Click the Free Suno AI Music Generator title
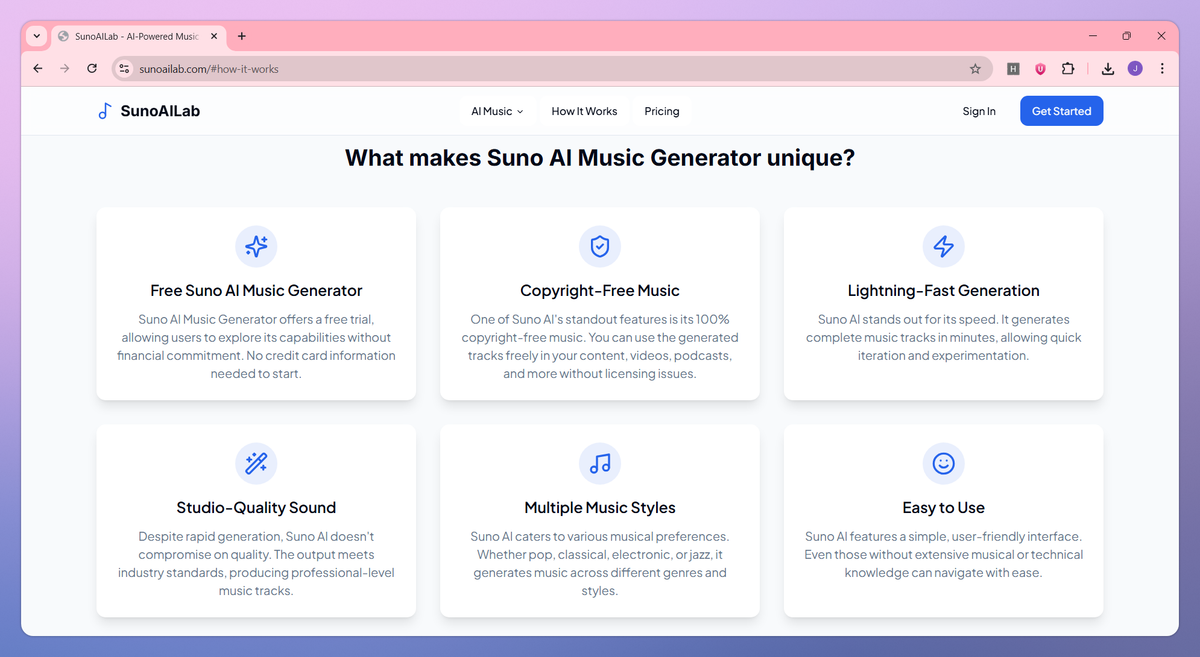 [256, 291]
